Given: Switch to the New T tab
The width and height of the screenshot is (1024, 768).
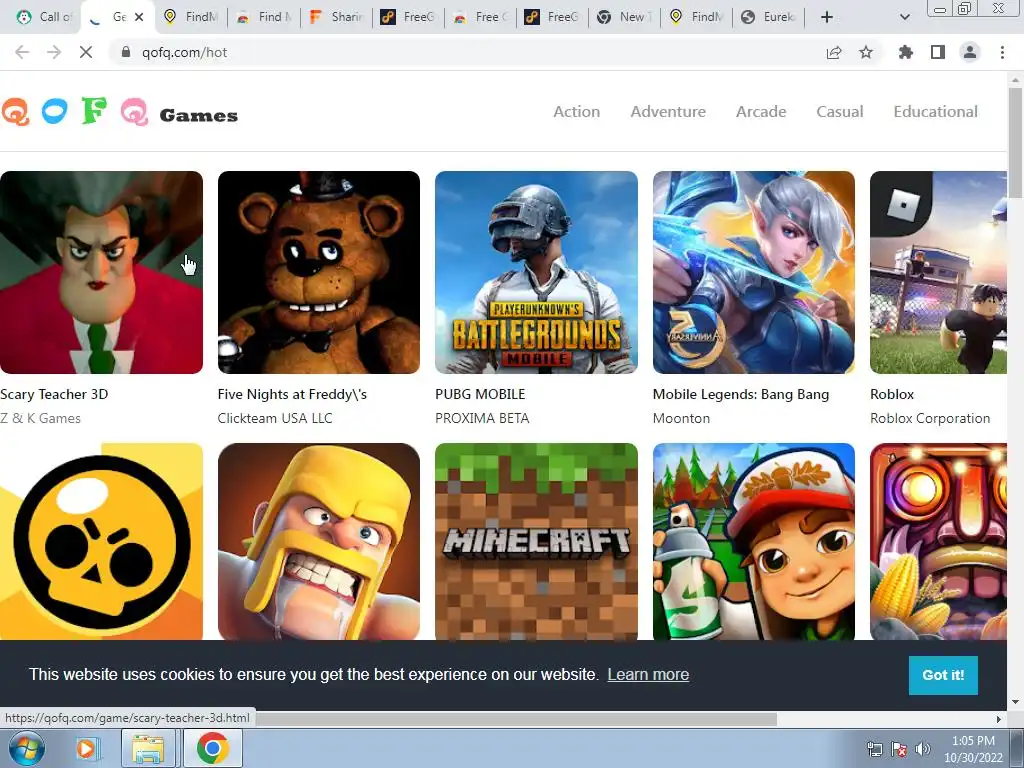Looking at the screenshot, I should (x=624, y=17).
